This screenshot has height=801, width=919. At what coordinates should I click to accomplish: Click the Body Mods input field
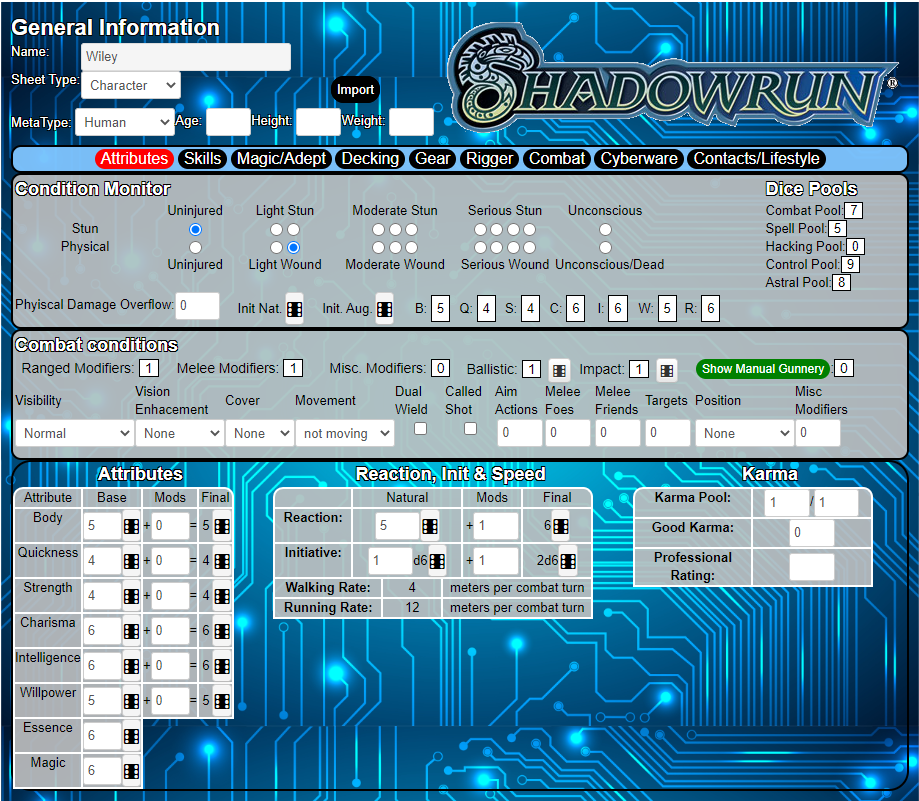click(171, 526)
